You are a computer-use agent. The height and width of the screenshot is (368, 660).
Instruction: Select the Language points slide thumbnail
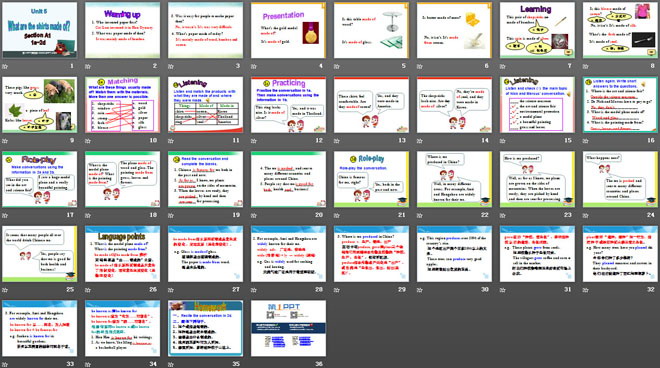(x=122, y=254)
